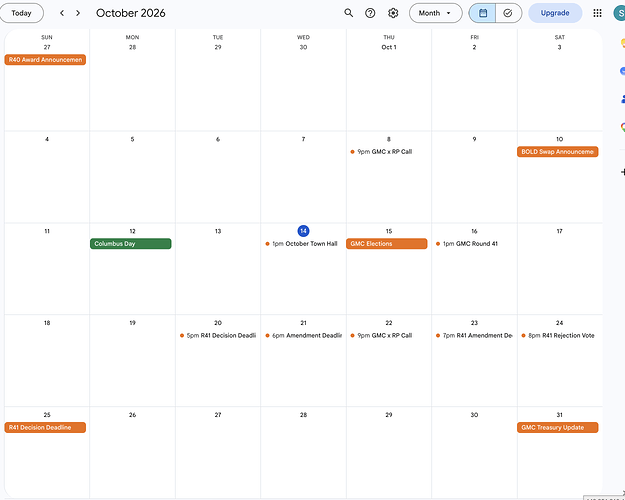625x500 pixels.
Task: Select today's date 14
Action: [303, 231]
